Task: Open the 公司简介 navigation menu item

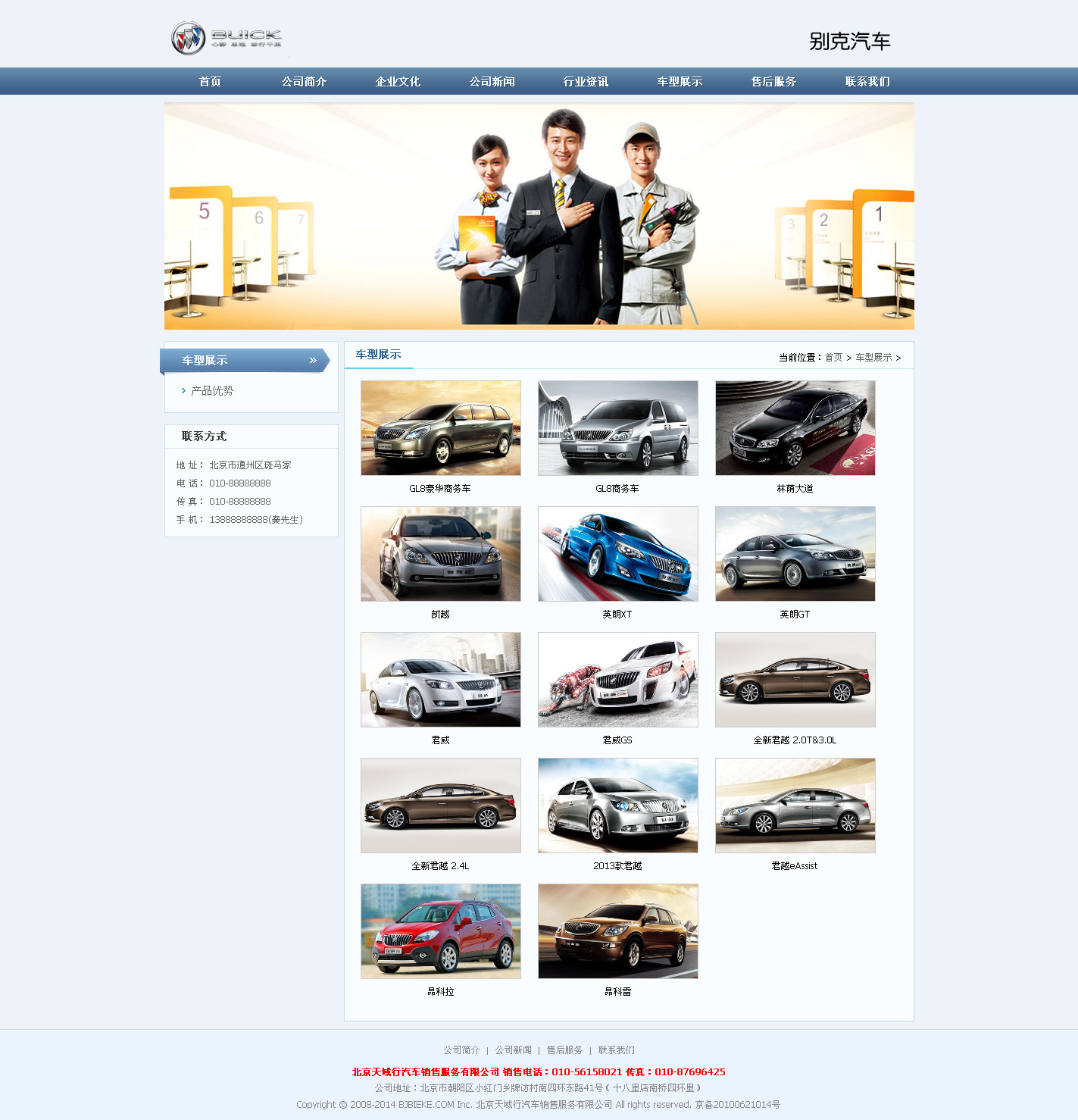Action: [304, 82]
